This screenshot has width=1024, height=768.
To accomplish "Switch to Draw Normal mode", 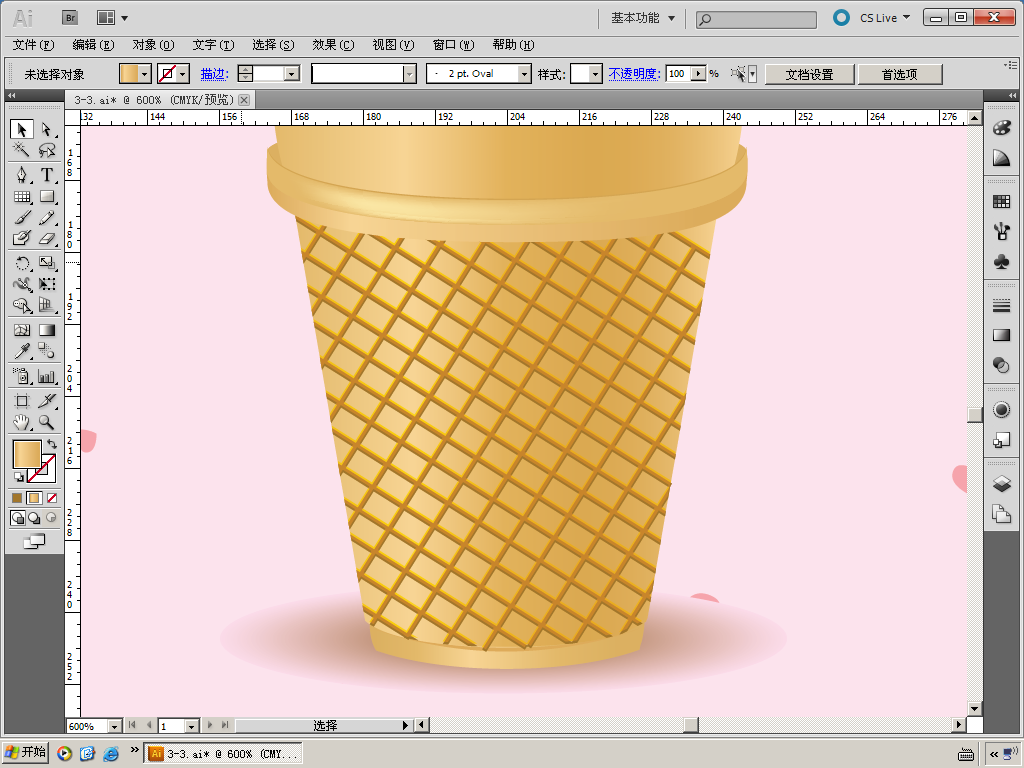I will (x=18, y=518).
